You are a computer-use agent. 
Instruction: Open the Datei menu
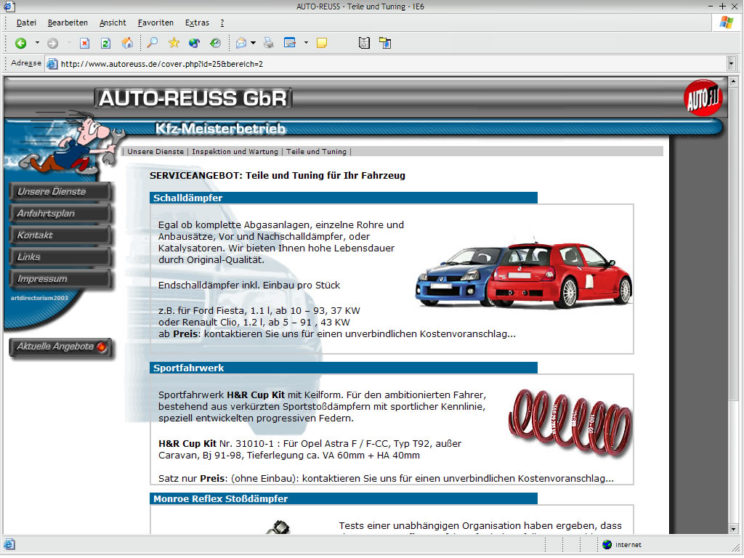26,23
